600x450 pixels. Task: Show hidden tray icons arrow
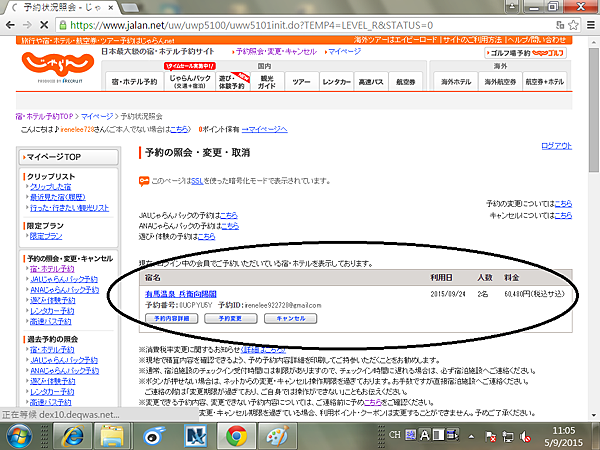tap(471, 436)
